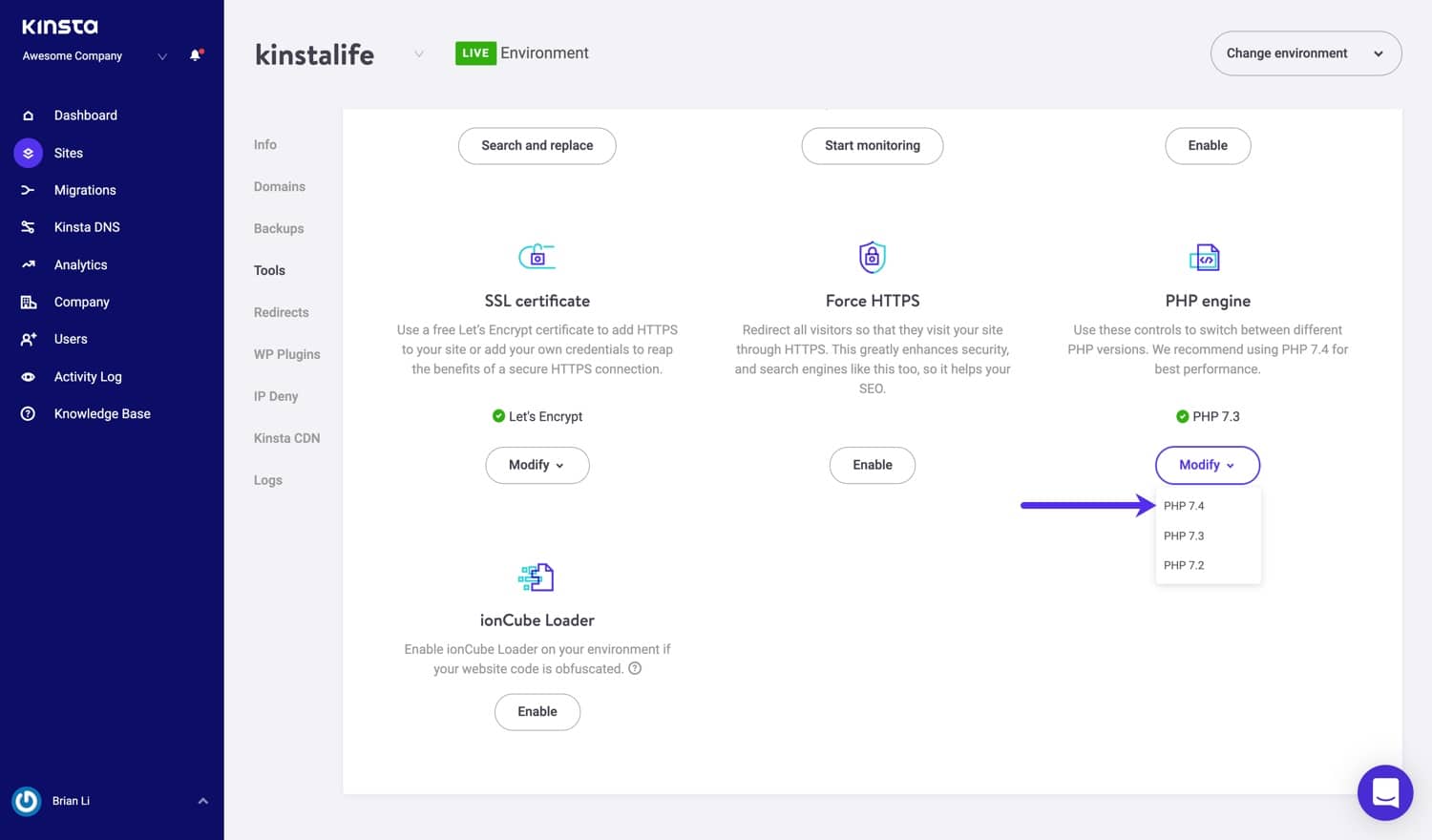The height and width of the screenshot is (840, 1432).
Task: Click the notifications bell icon
Action: point(196,55)
